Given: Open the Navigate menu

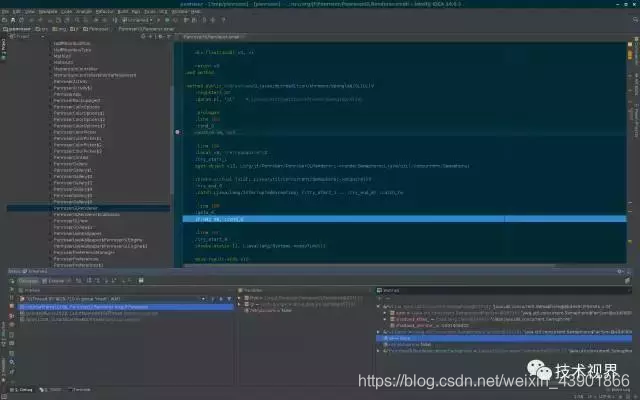Looking at the screenshot, I should [x=48, y=12].
